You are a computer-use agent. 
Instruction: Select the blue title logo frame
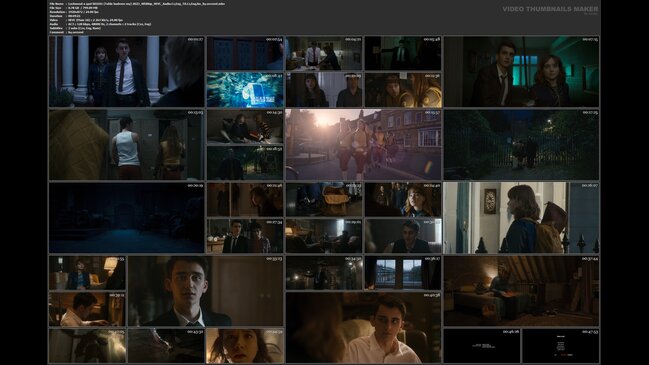click(245, 90)
